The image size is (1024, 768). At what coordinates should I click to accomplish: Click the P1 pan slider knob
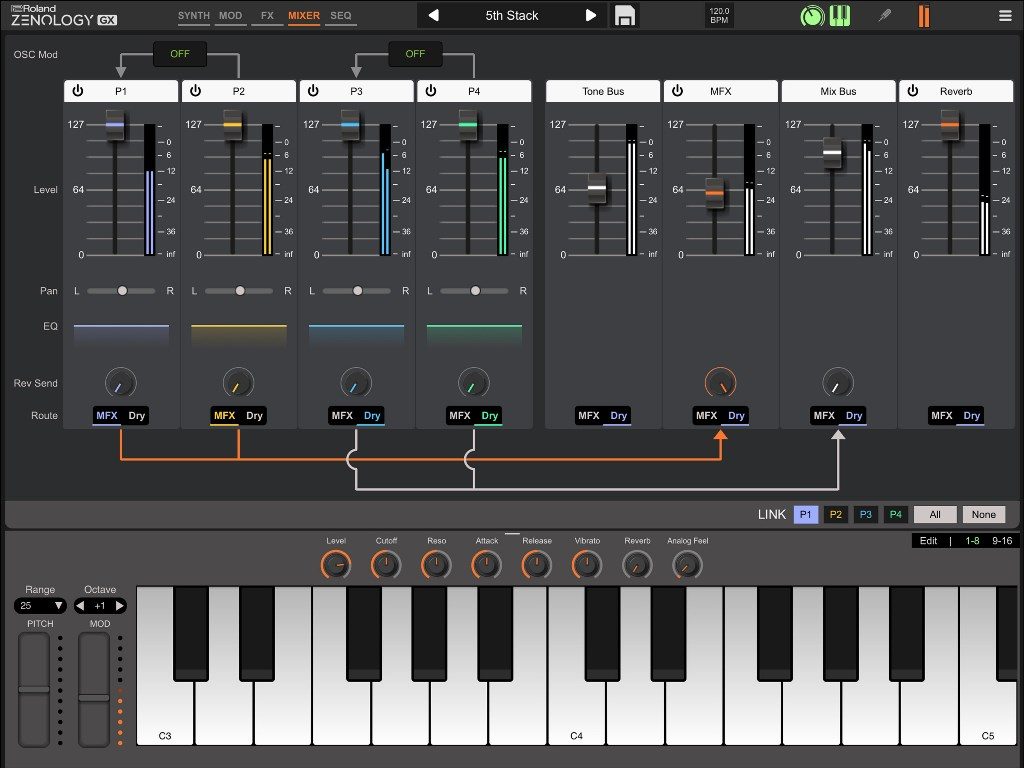tap(122, 291)
